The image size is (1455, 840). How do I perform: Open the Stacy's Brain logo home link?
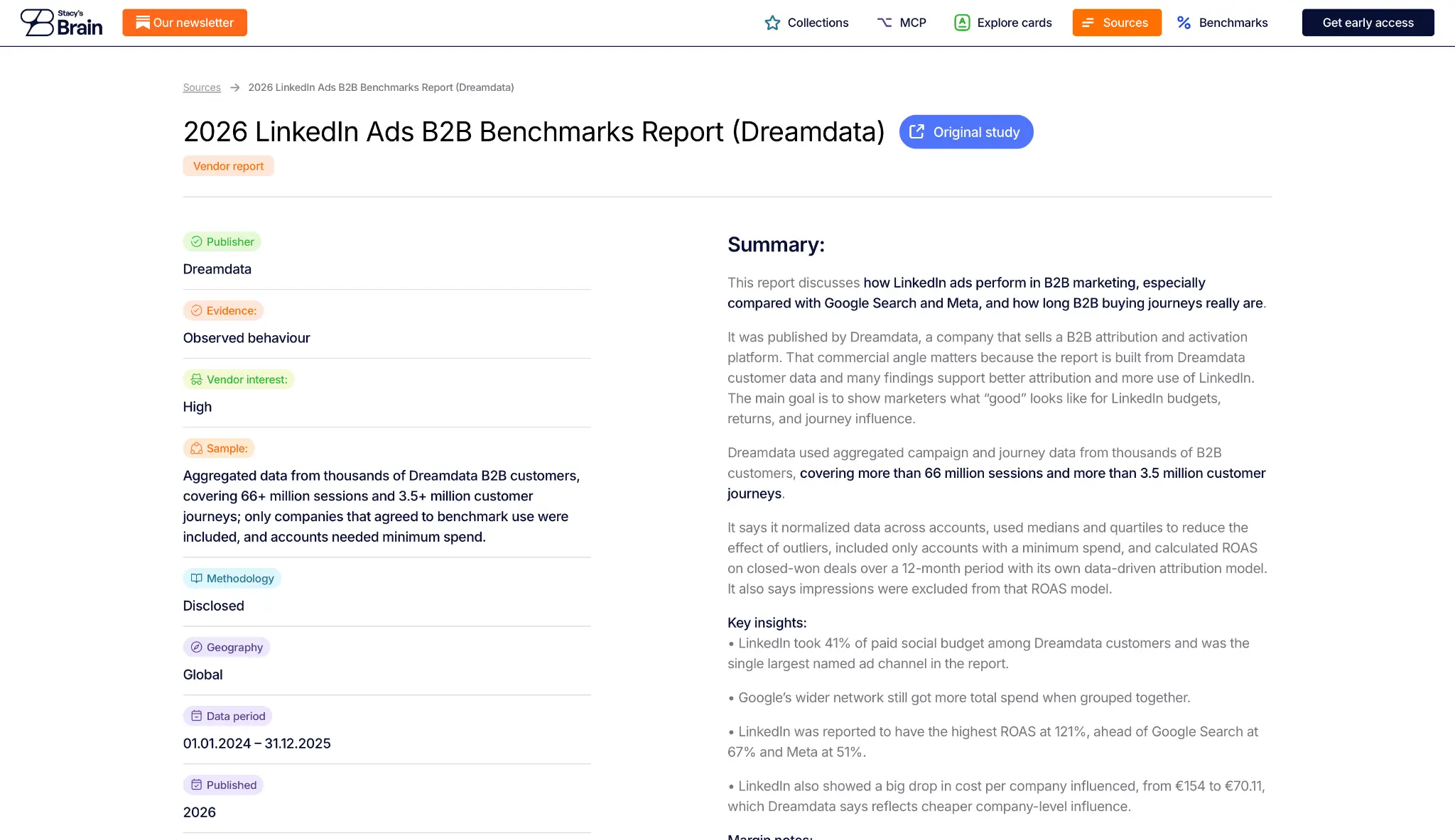click(61, 23)
